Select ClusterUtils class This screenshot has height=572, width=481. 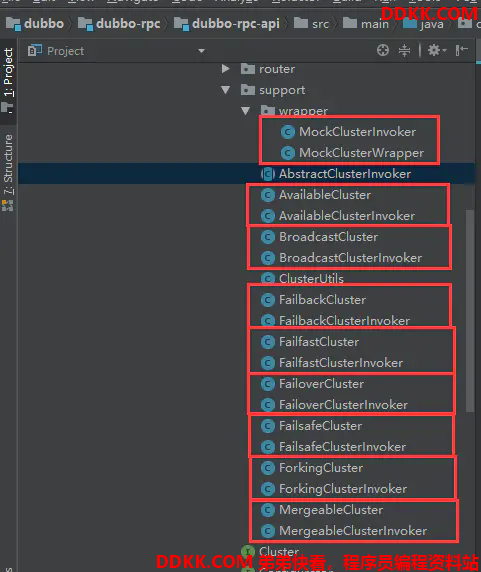pos(311,279)
